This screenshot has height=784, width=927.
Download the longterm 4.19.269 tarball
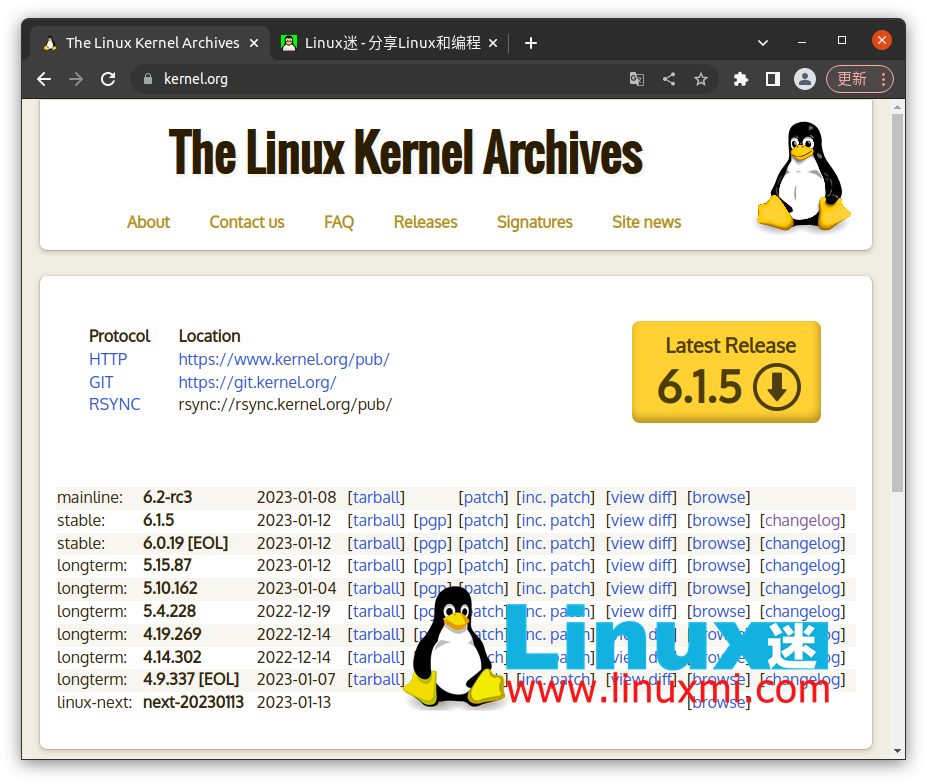point(376,635)
